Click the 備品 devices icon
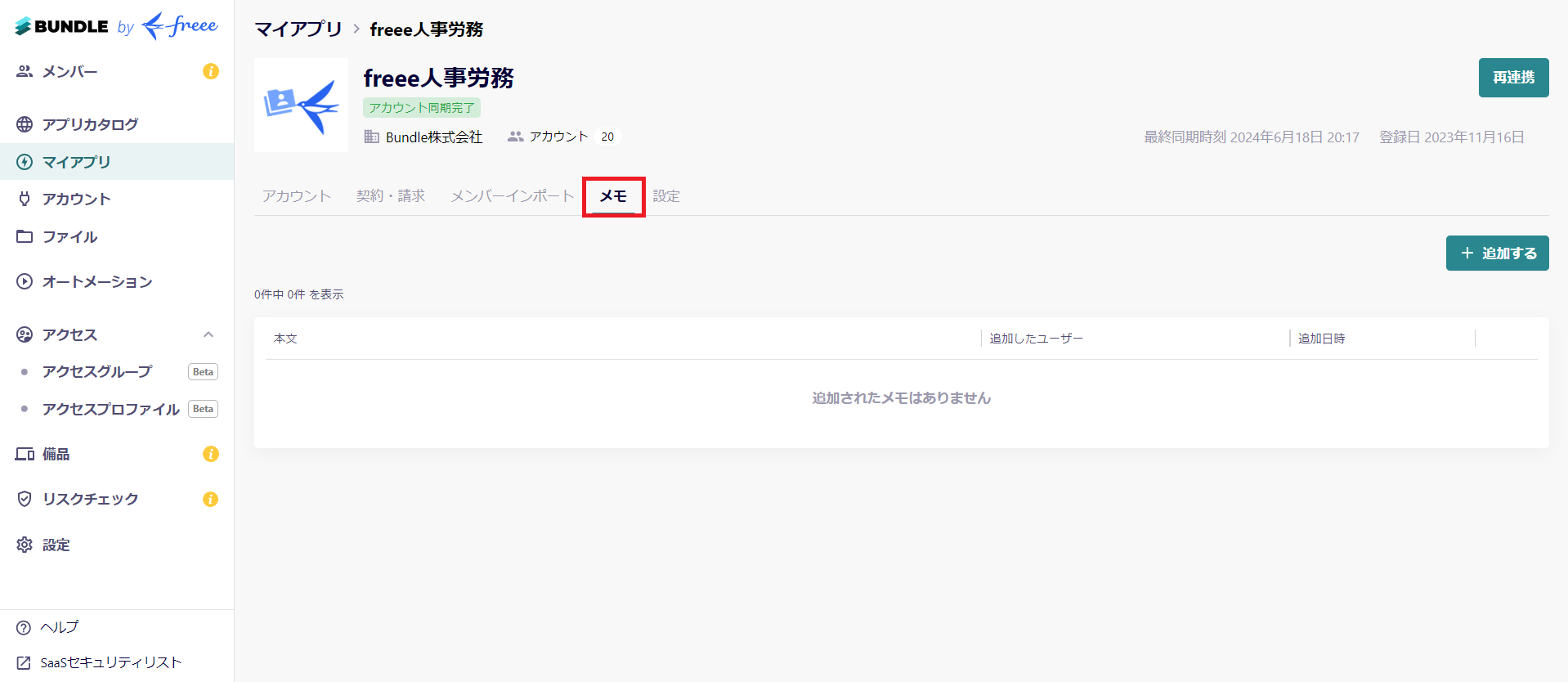 (25, 454)
